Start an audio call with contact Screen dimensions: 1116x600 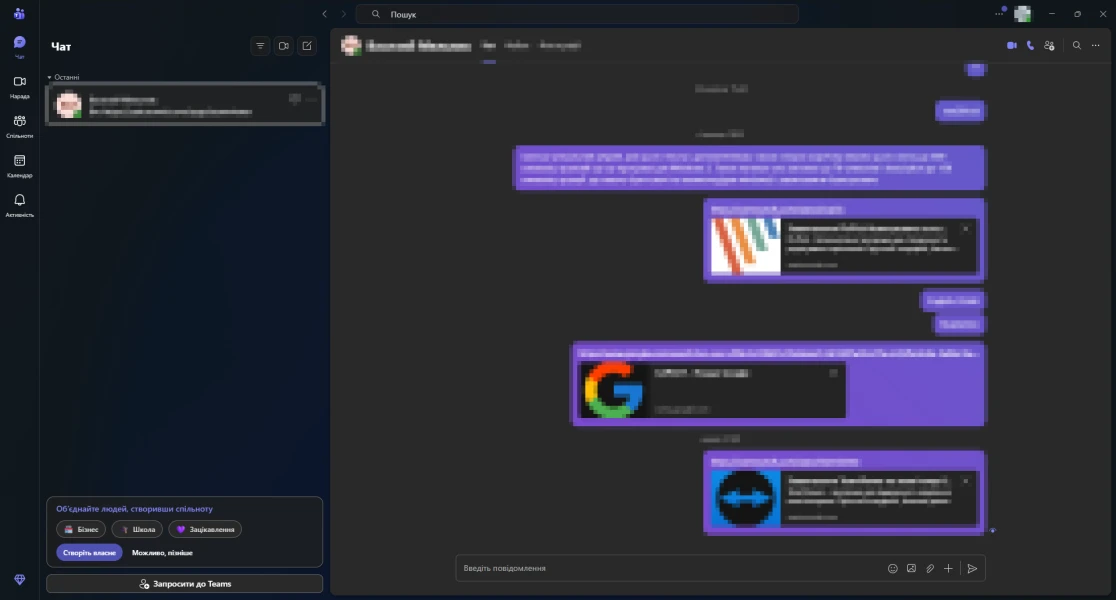1029,45
